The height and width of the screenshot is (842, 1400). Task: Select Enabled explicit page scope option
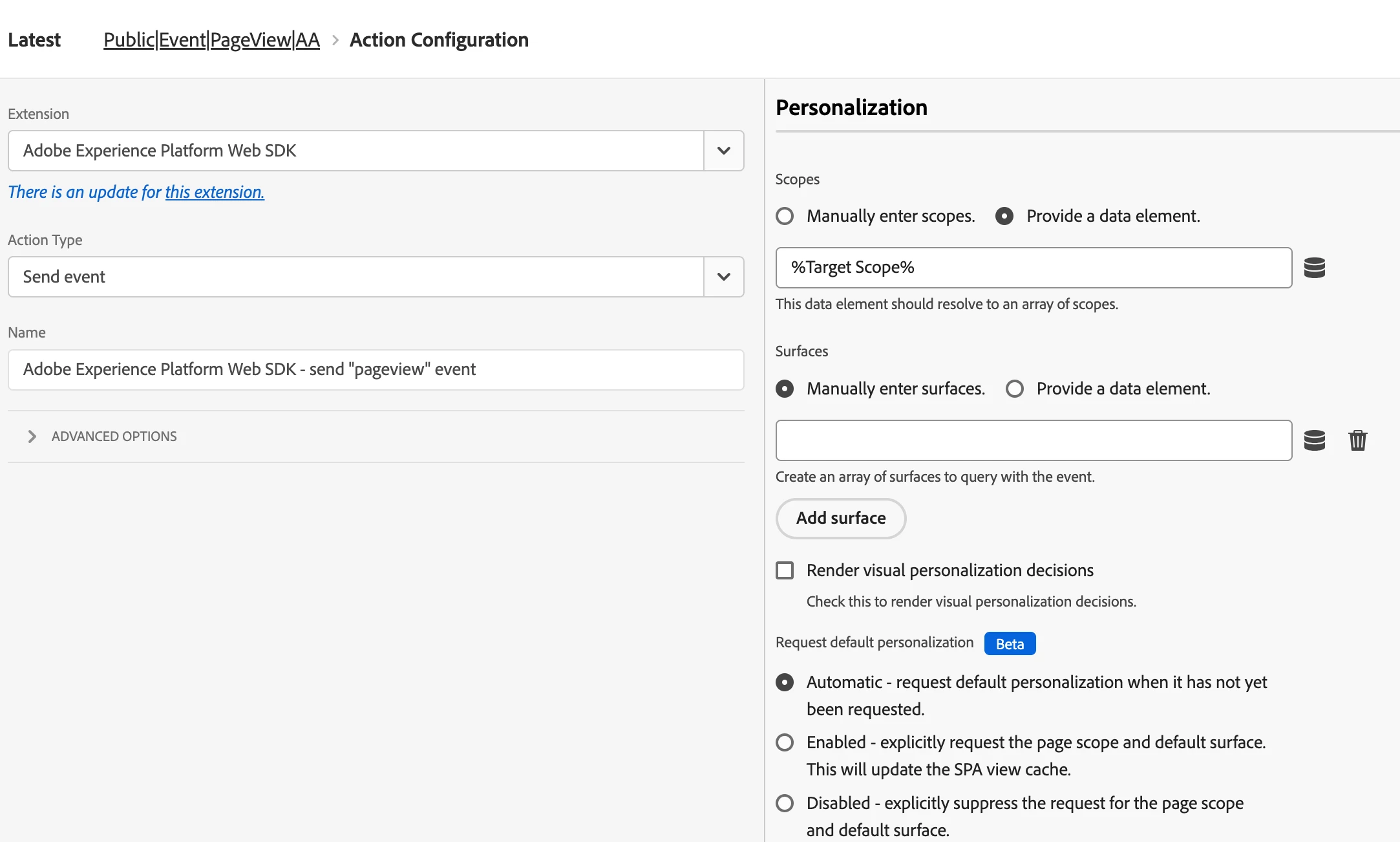[785, 742]
